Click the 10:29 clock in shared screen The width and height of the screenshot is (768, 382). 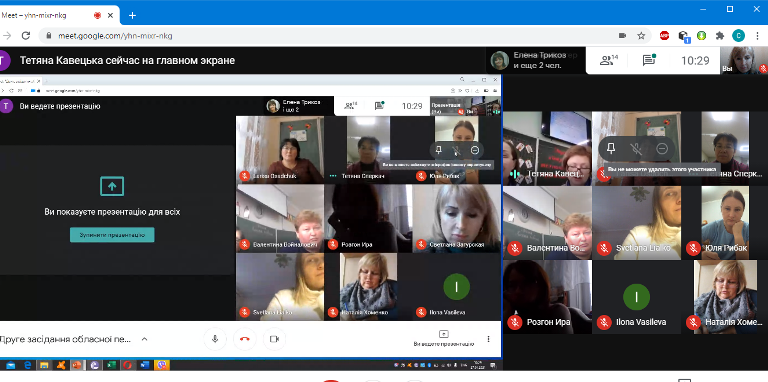coord(412,106)
